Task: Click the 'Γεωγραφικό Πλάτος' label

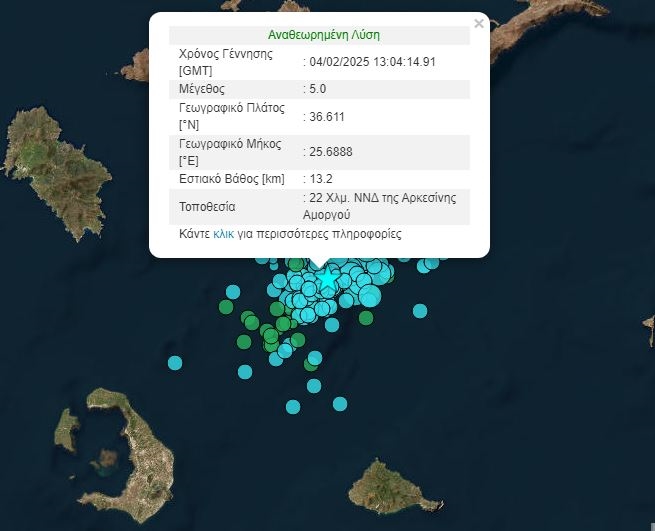Action: click(x=232, y=108)
